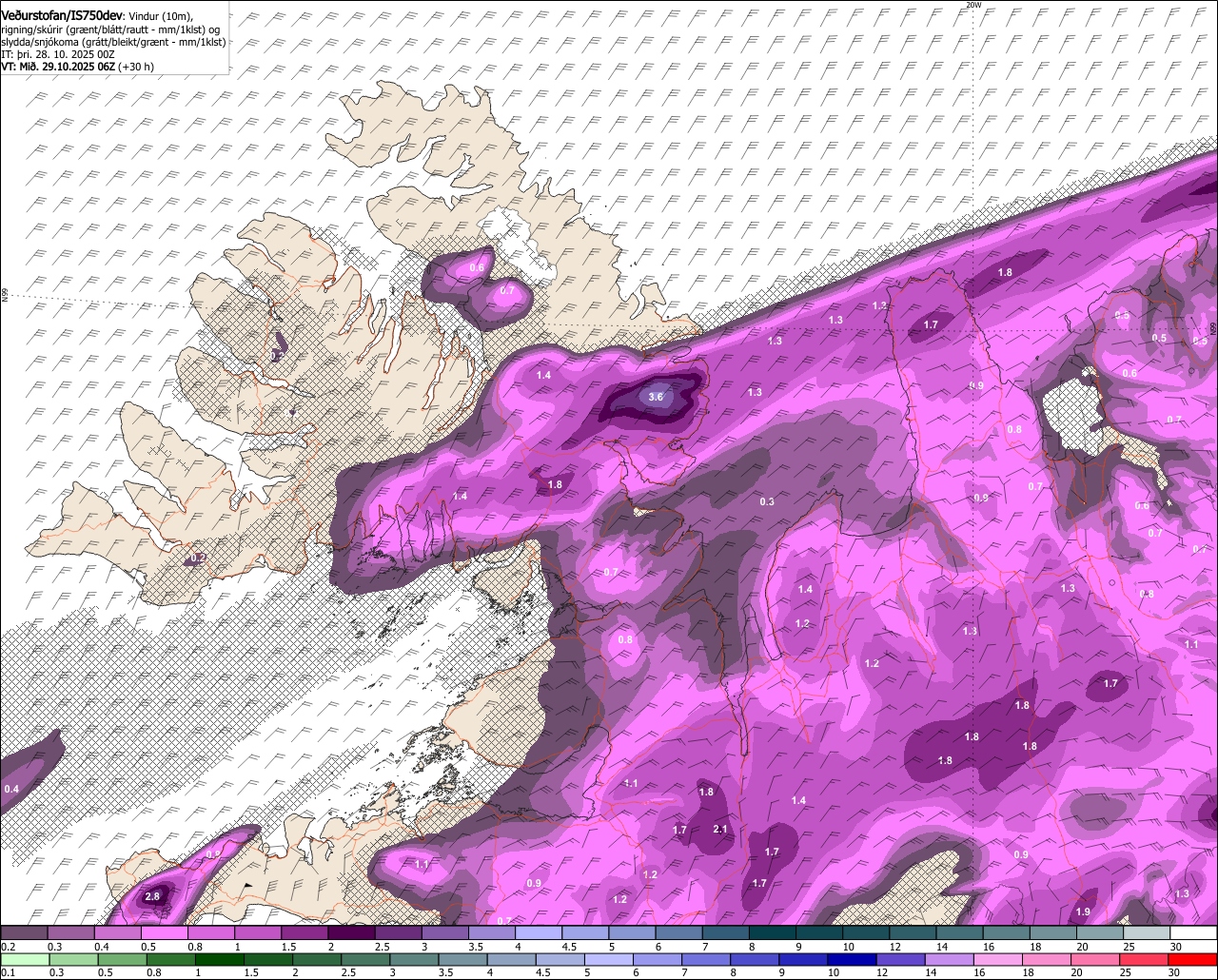1218x980 pixels.
Task: Click the purple-scale swatch between 1 and 1.5
Action: click(258, 932)
